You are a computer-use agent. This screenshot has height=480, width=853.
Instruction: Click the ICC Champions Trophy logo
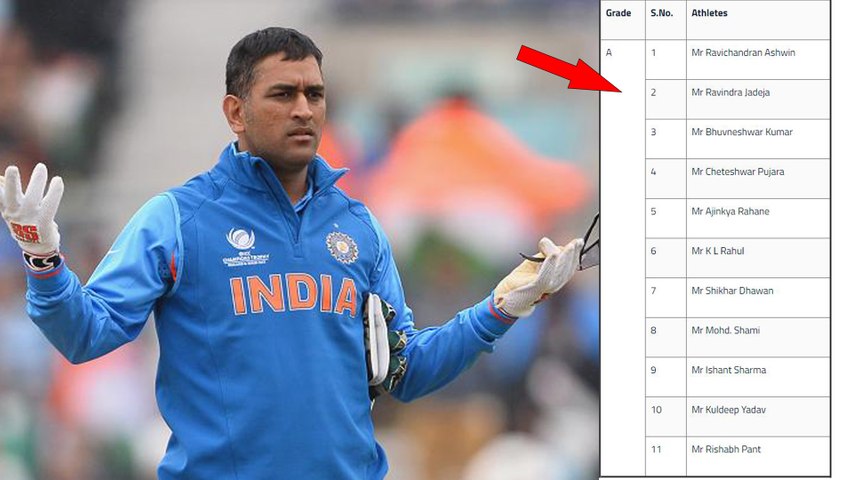[245, 247]
